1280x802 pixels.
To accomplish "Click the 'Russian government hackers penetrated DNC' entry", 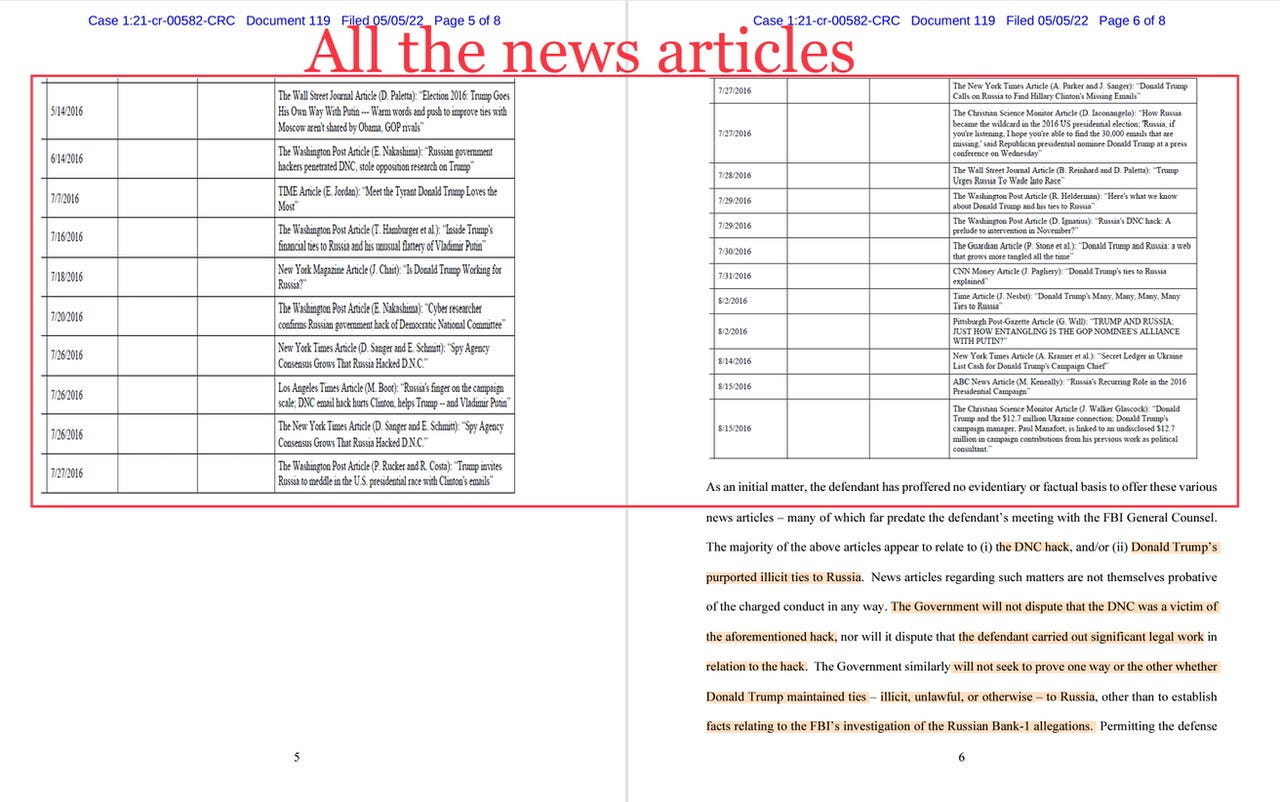I will tap(394, 159).
